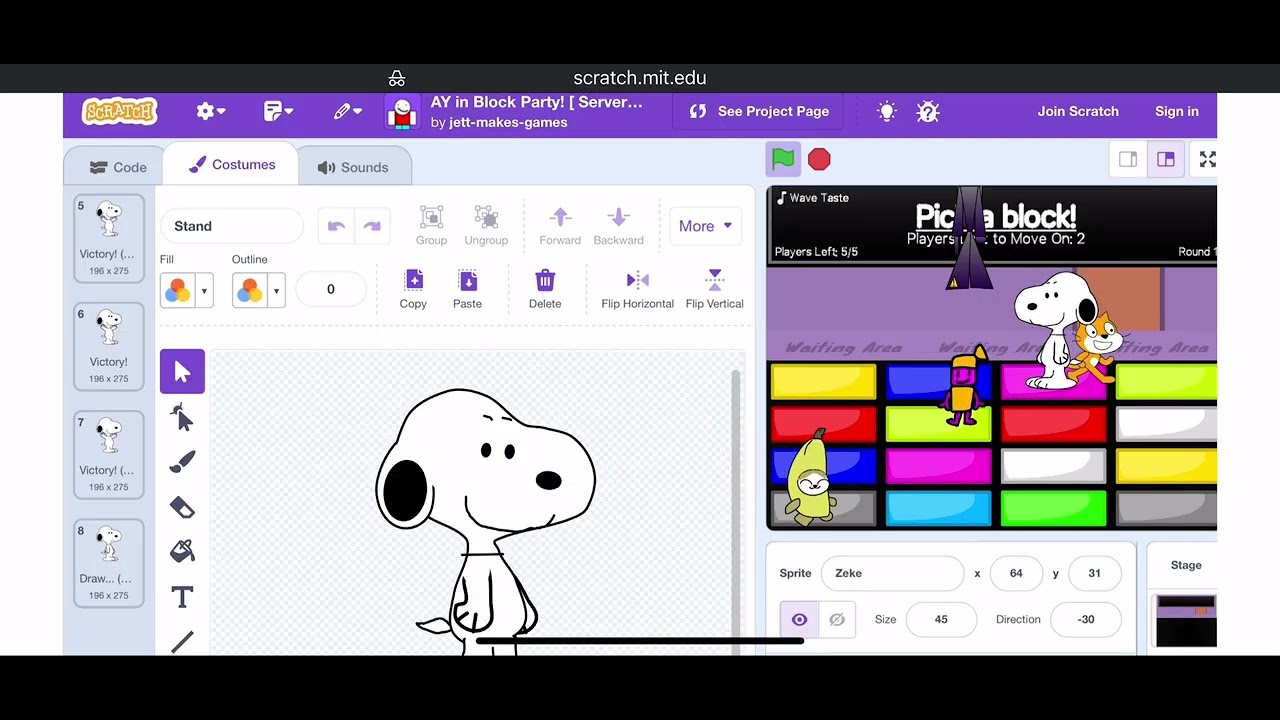Click the Backward layer button
The height and width of the screenshot is (720, 1280).
click(x=618, y=225)
